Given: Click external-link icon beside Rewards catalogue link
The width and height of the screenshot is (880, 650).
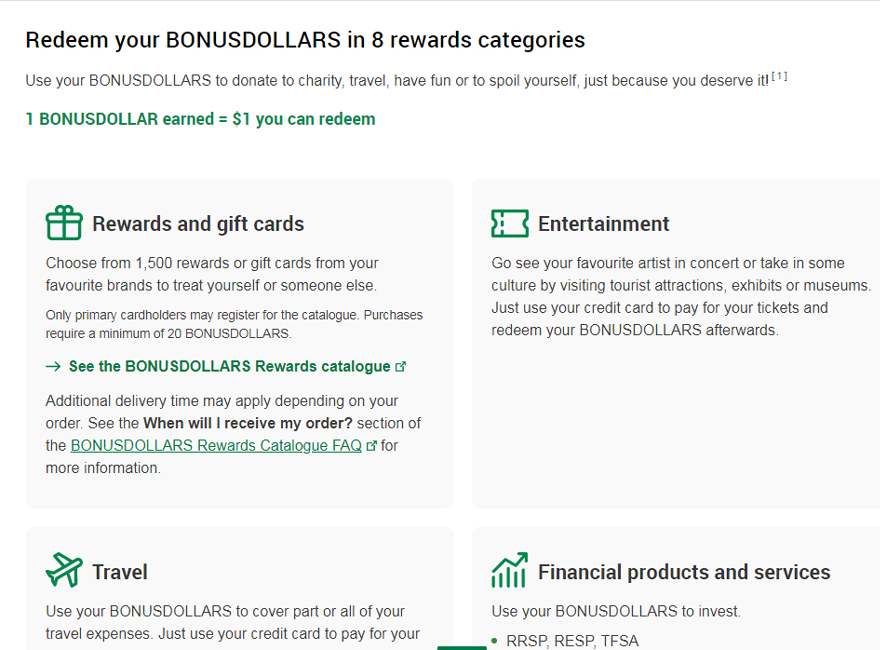Looking at the screenshot, I should coord(401,367).
